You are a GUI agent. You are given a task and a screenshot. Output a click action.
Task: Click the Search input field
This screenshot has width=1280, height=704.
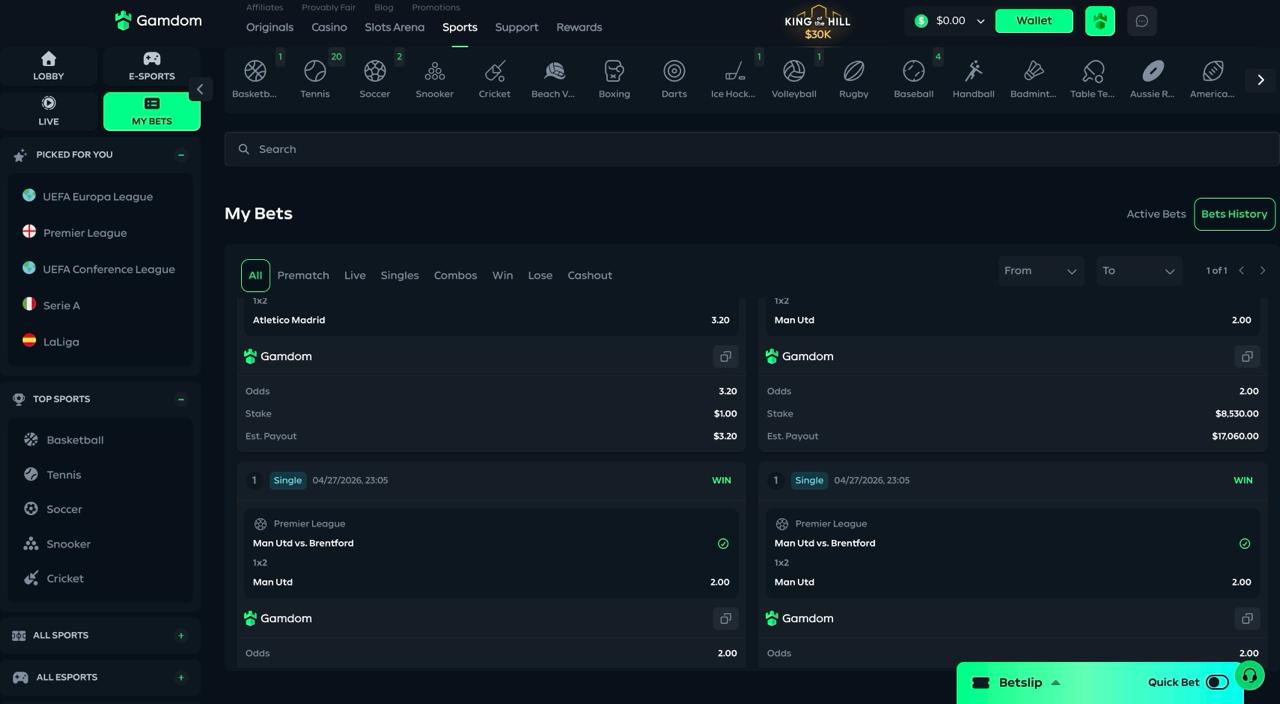(752, 149)
